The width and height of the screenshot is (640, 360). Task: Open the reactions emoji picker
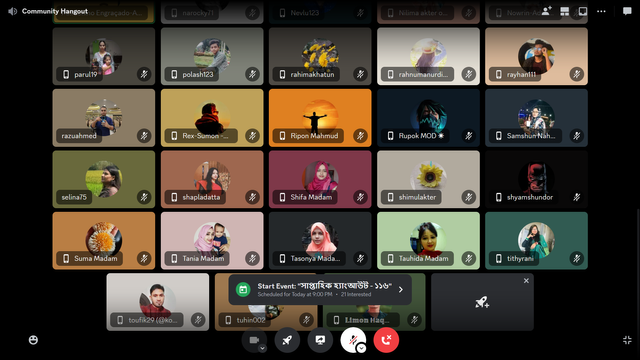(x=33, y=340)
